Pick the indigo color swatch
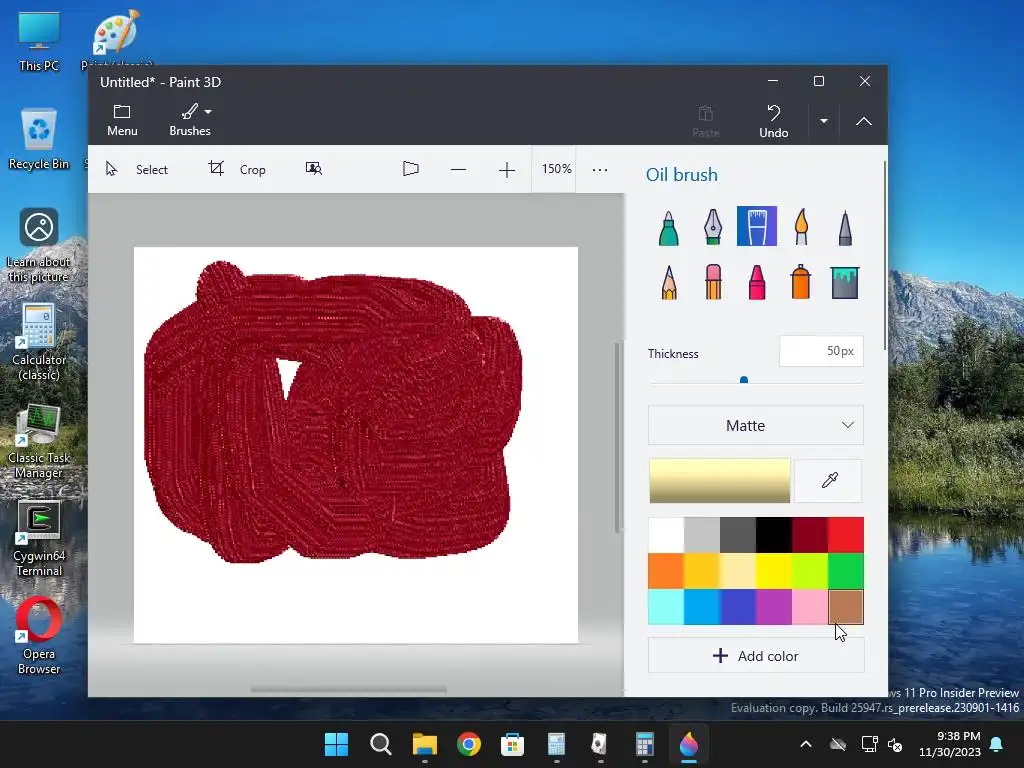The image size is (1024, 768). pyautogui.click(x=738, y=607)
